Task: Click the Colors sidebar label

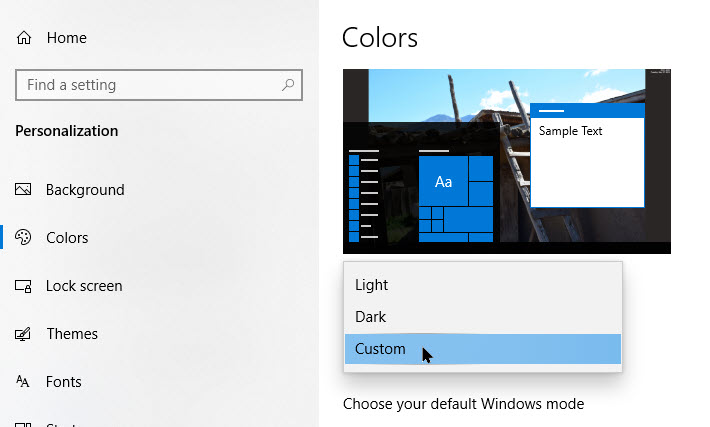Action: (x=67, y=238)
